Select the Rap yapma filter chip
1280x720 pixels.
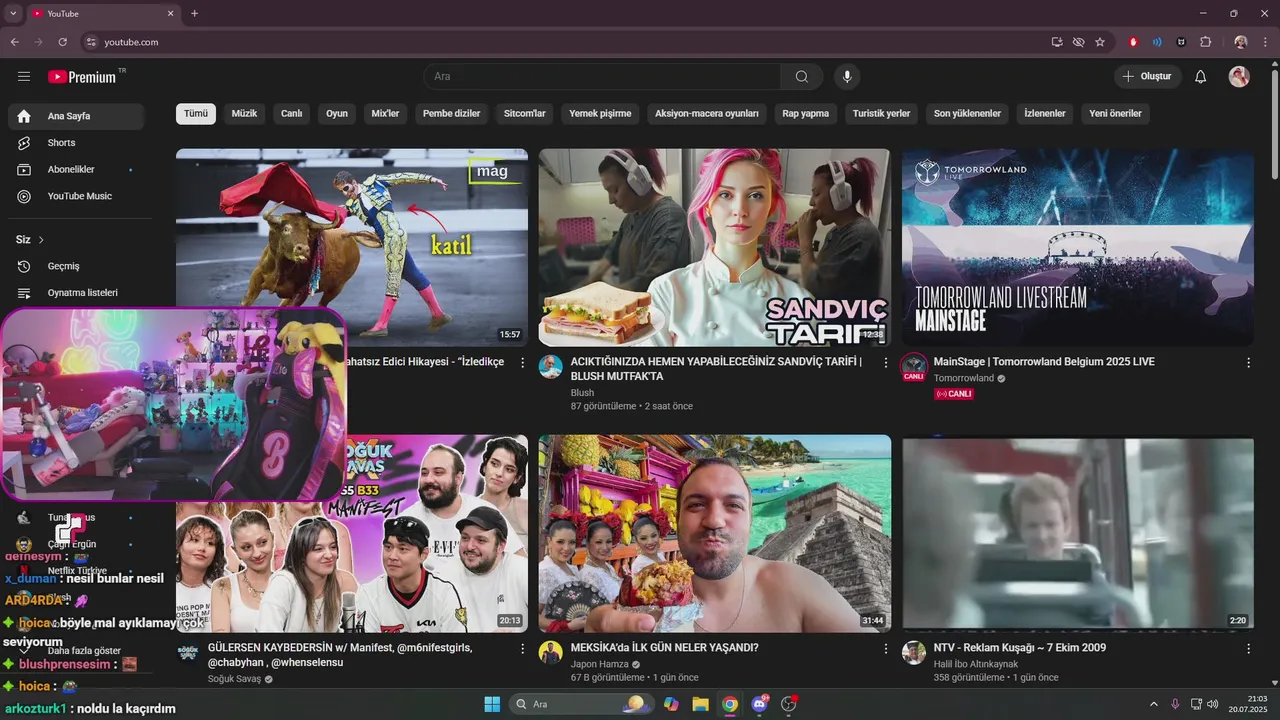[x=806, y=114]
